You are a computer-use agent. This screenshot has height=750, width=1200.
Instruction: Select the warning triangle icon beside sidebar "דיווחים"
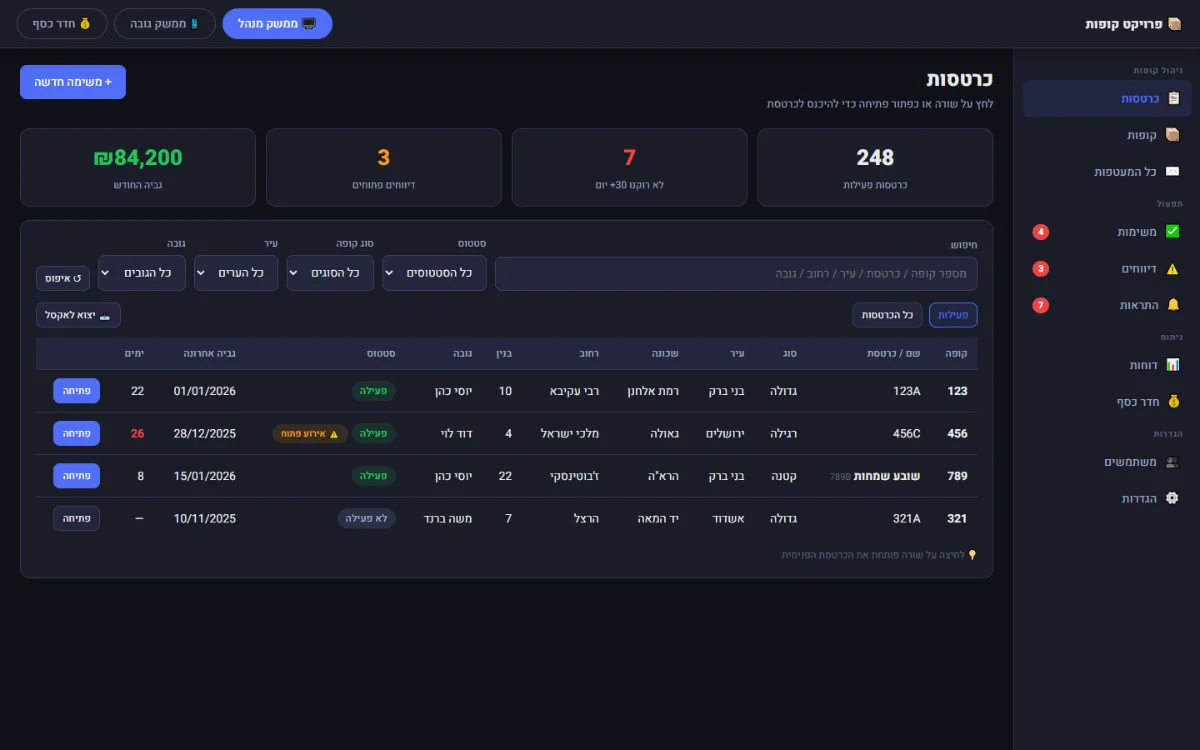tap(1173, 269)
